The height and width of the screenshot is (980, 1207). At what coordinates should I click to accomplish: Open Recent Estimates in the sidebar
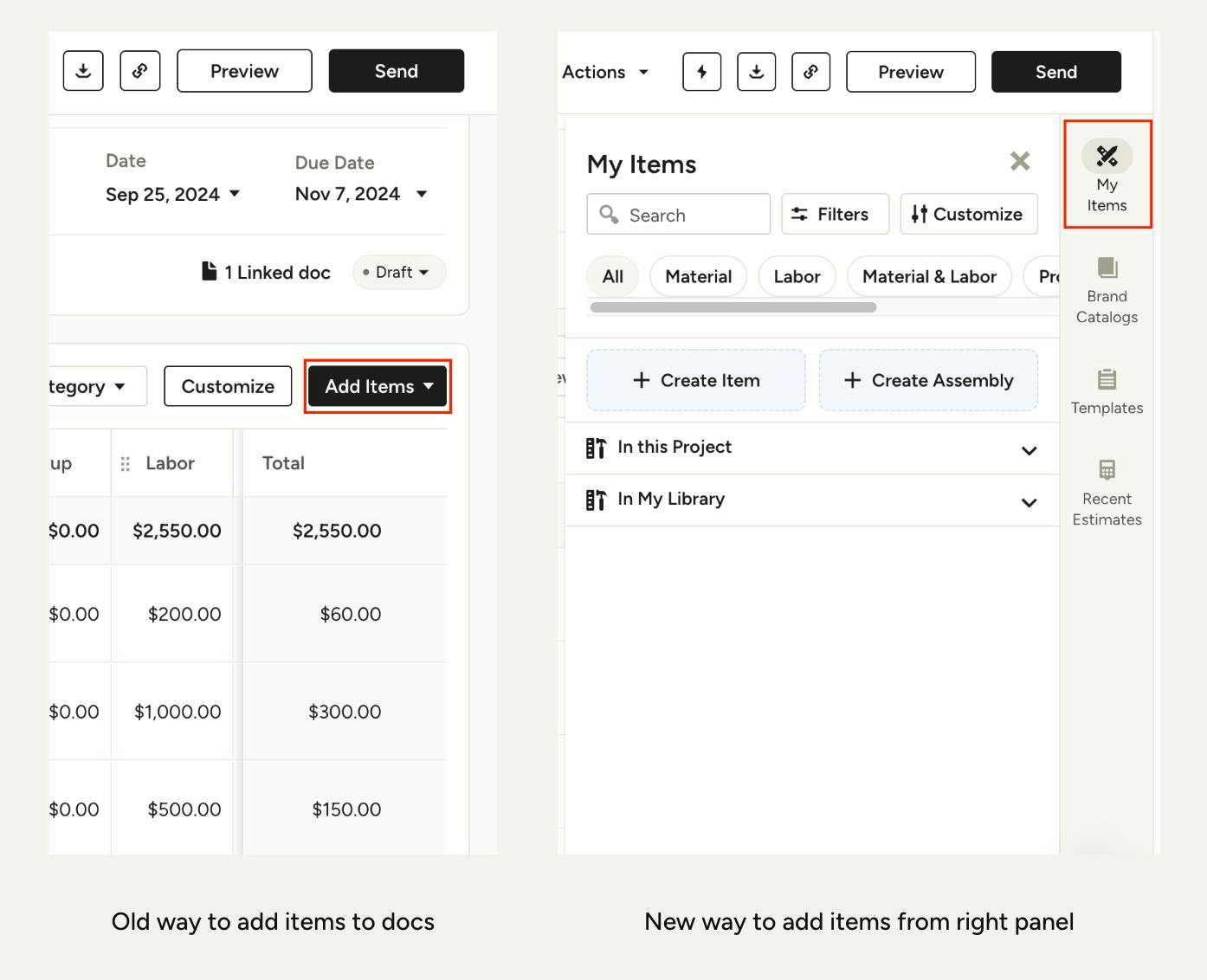point(1107,493)
